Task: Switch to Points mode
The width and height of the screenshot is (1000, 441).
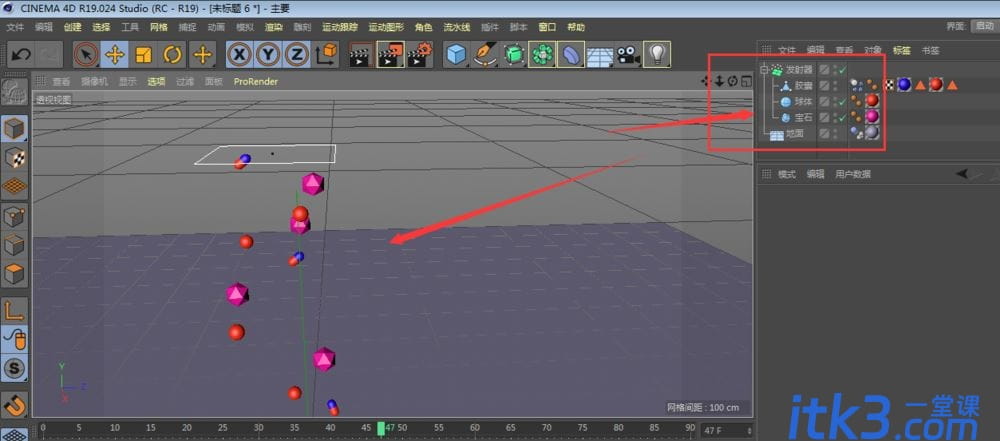Action: 15,217
